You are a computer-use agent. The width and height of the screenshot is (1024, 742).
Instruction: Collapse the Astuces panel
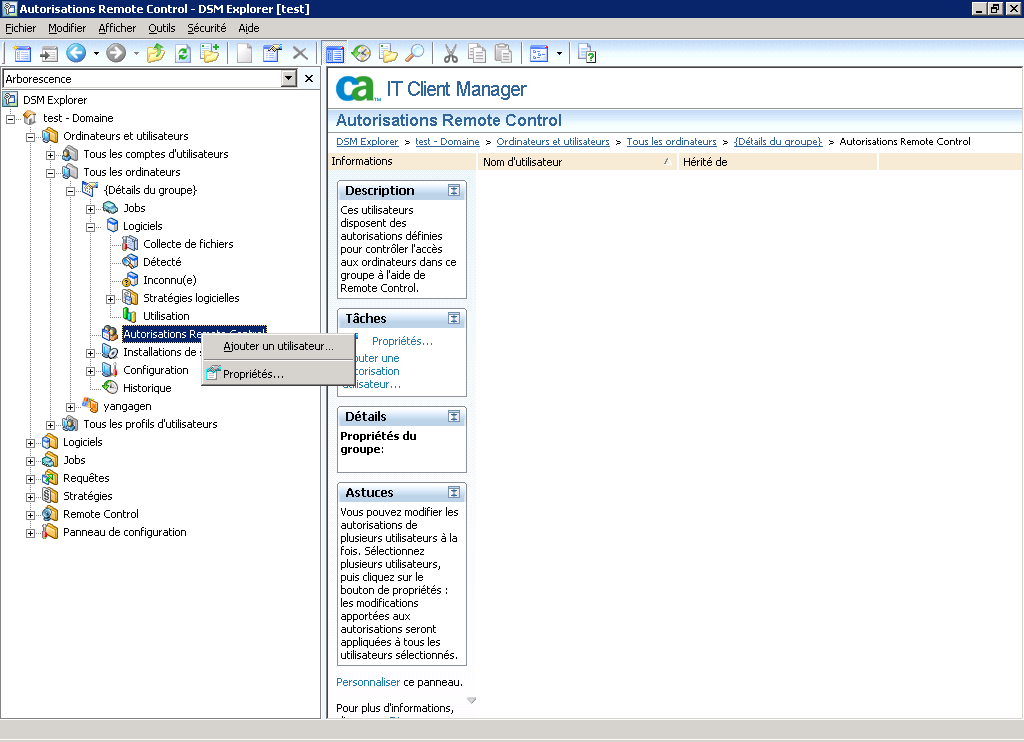coord(455,491)
